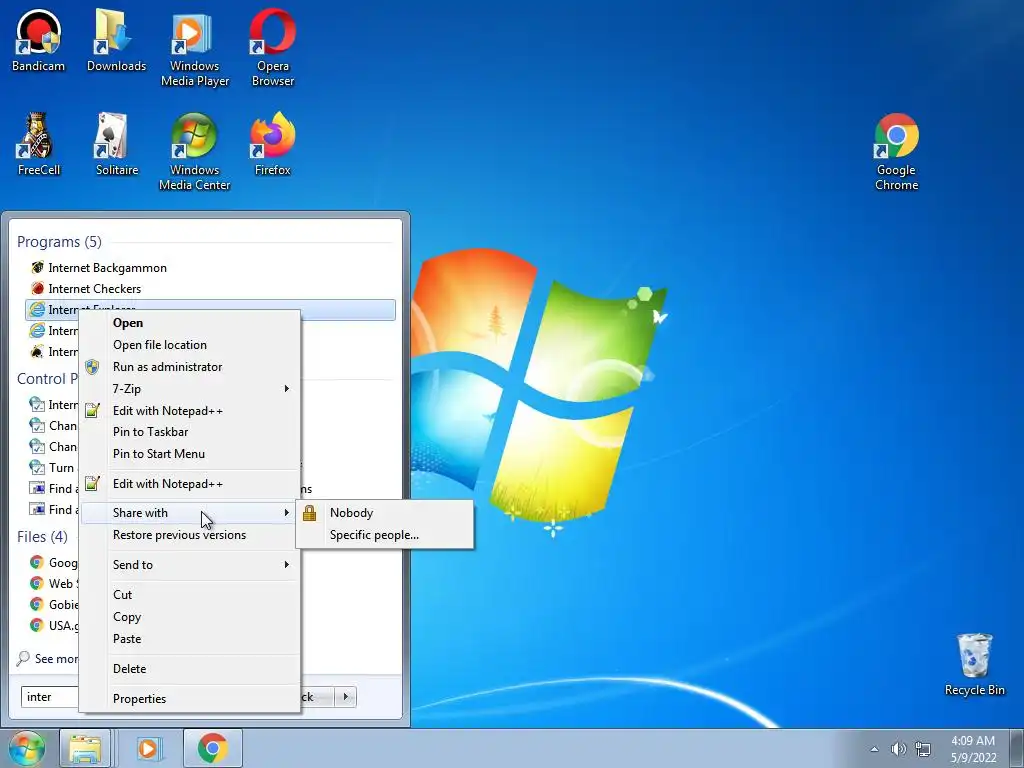Show hidden system tray icons
The image size is (1024, 768).
(874, 749)
